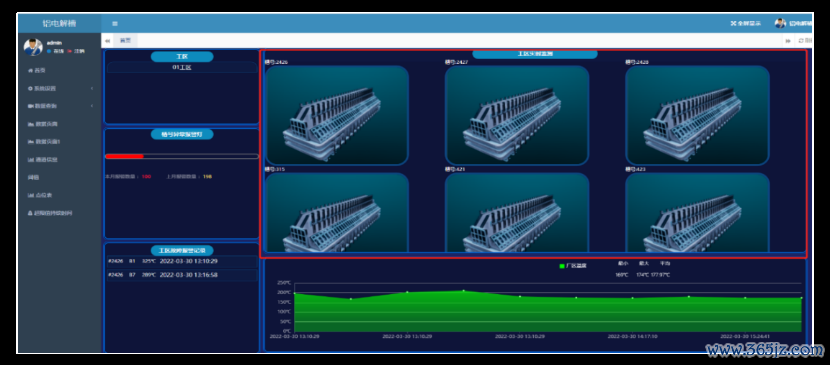Click the tab scroll-left double arrow
Image resolution: width=830 pixels, height=365 pixels.
107,40
